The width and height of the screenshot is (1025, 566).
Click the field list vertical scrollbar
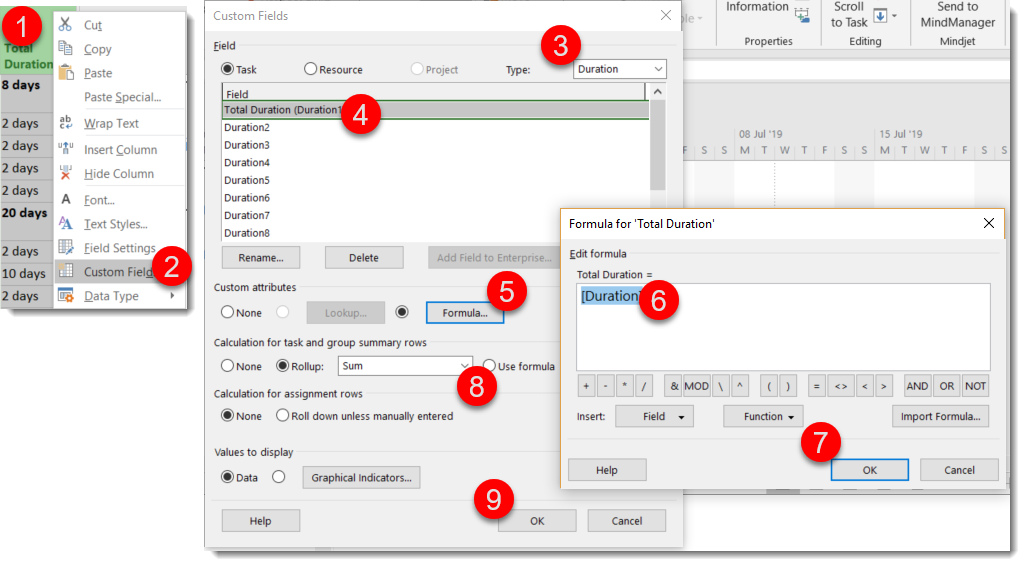tap(657, 150)
